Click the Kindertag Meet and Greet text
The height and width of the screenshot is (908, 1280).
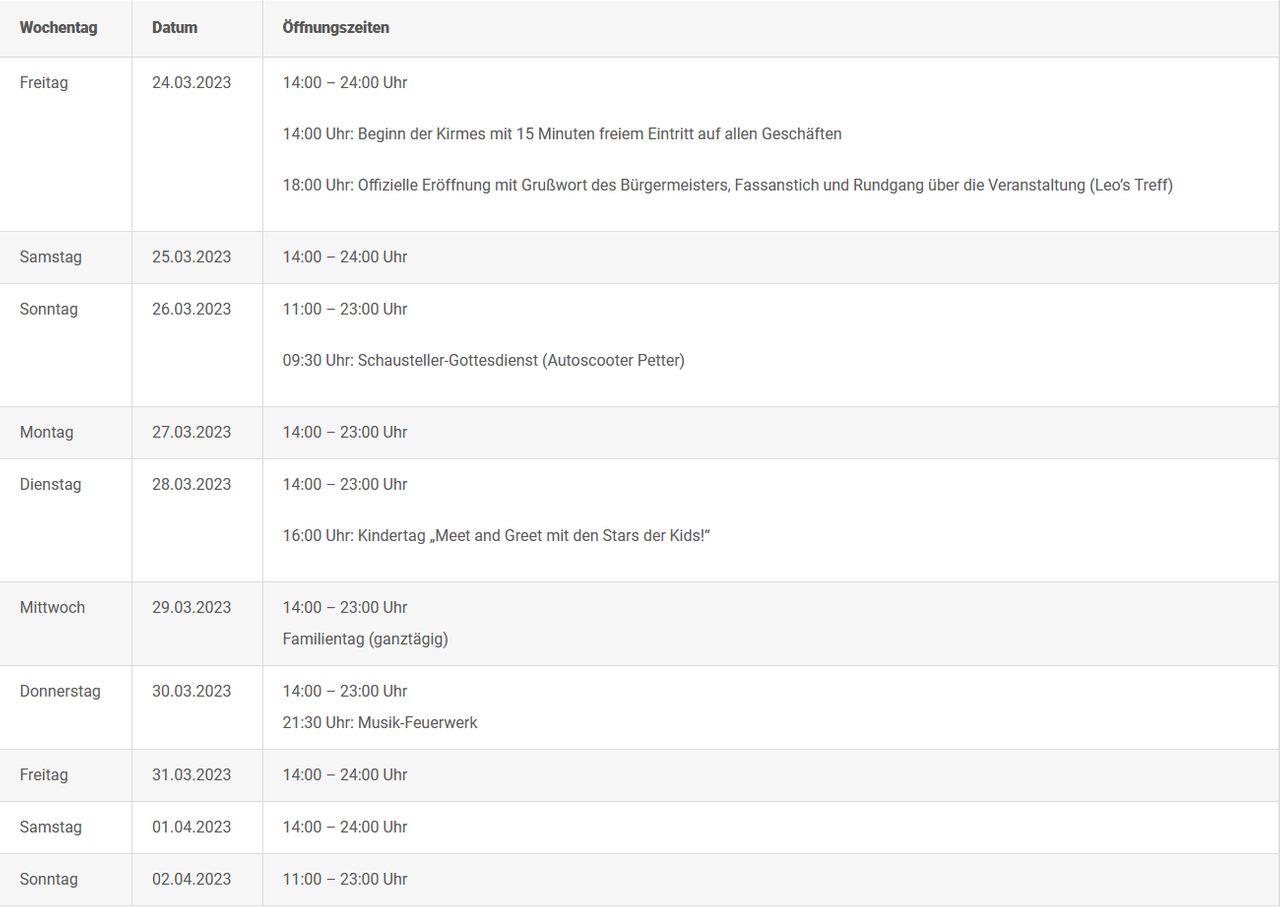coord(496,536)
